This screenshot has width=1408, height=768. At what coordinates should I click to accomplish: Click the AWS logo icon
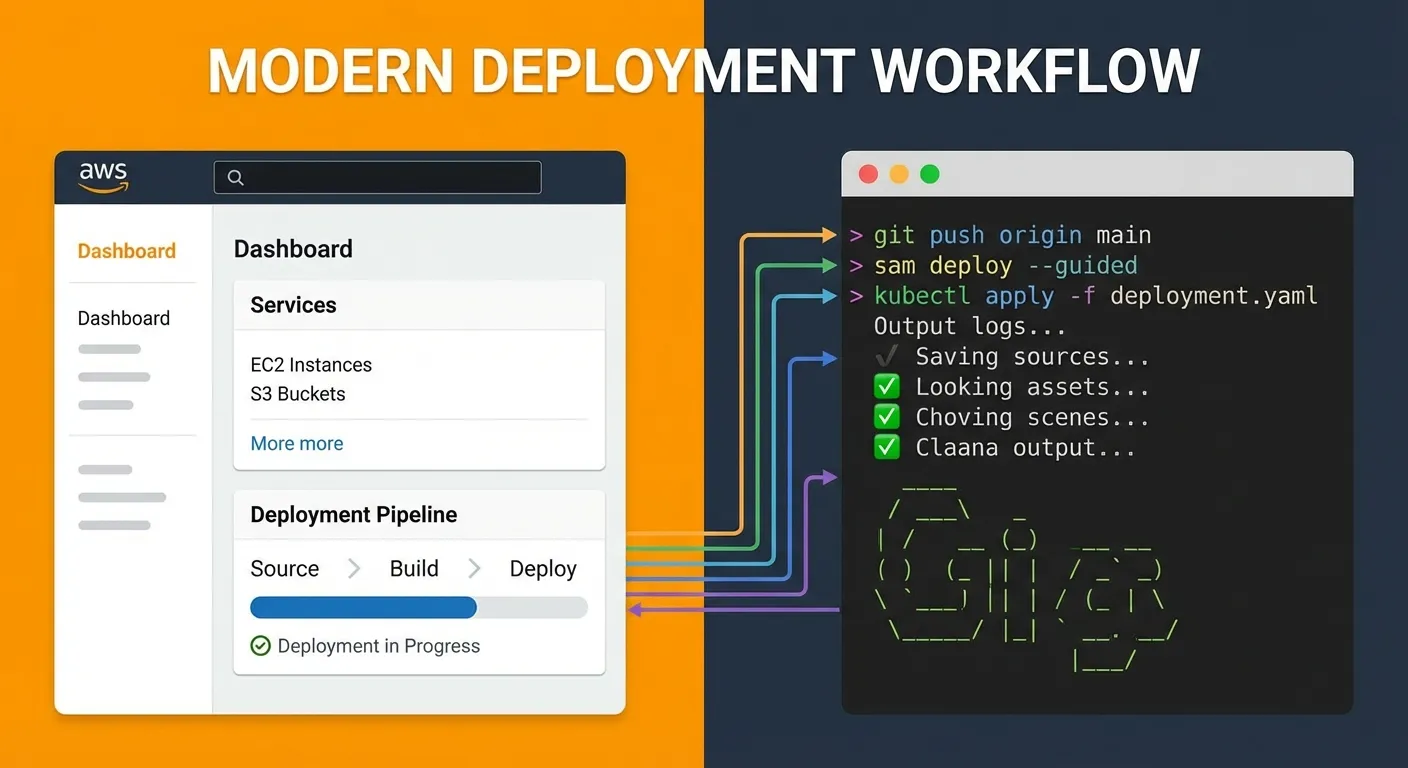pos(104,177)
